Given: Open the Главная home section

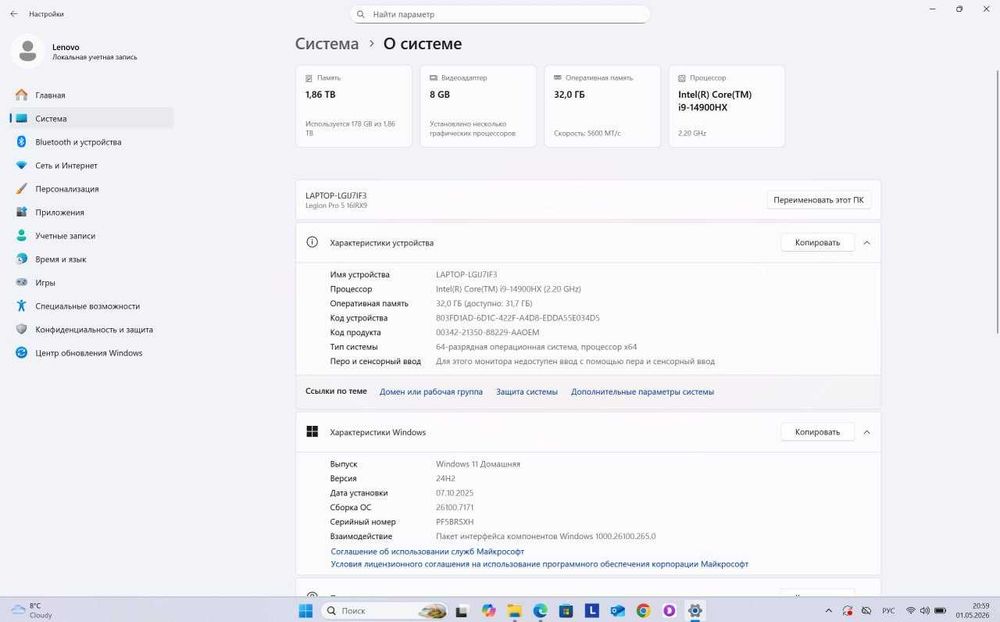Looking at the screenshot, I should [x=91, y=95].
